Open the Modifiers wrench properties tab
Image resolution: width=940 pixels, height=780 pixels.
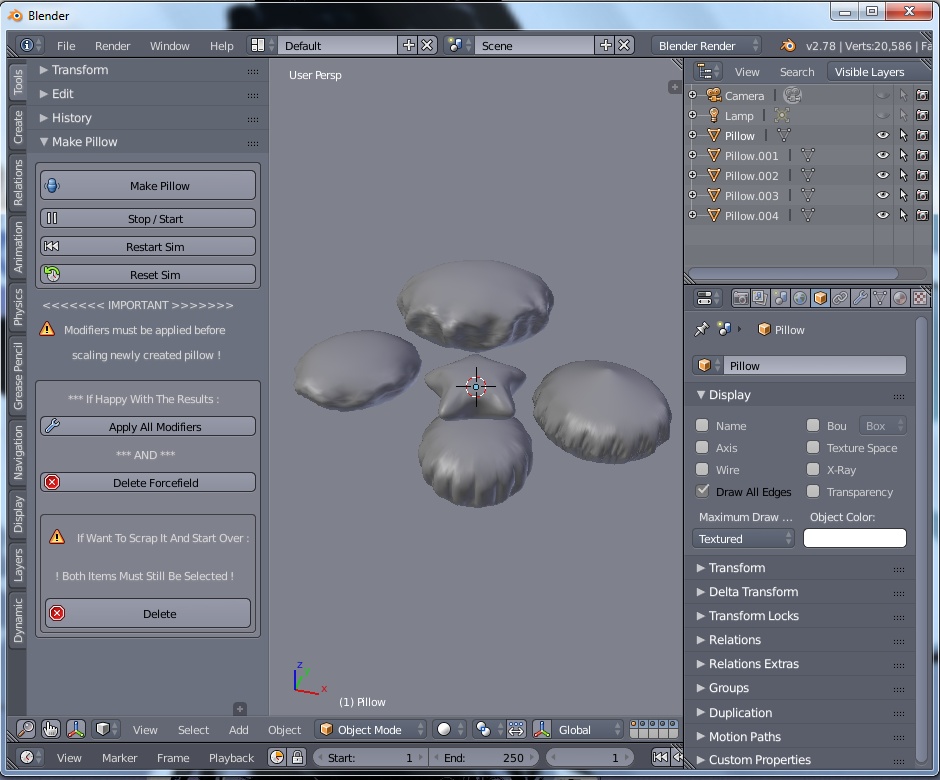pyautogui.click(x=860, y=298)
